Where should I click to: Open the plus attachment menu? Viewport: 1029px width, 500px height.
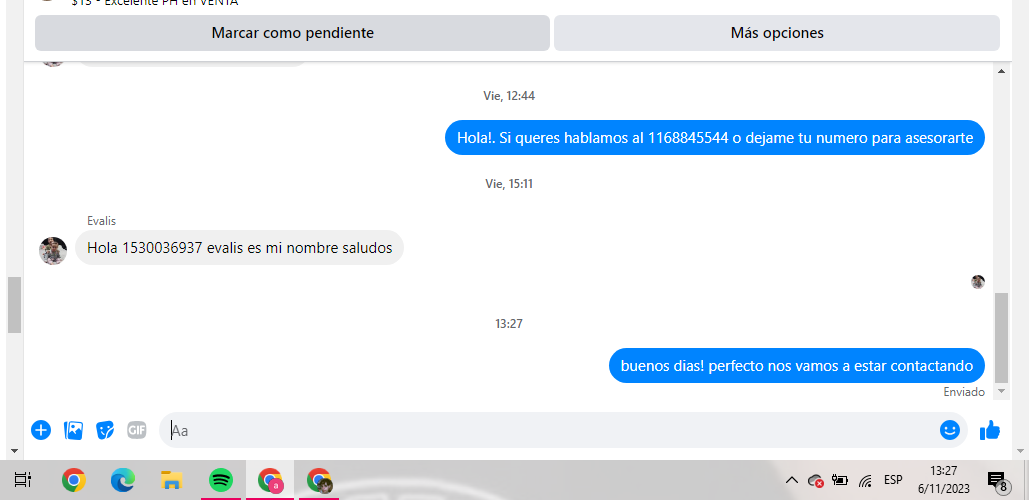pos(41,430)
